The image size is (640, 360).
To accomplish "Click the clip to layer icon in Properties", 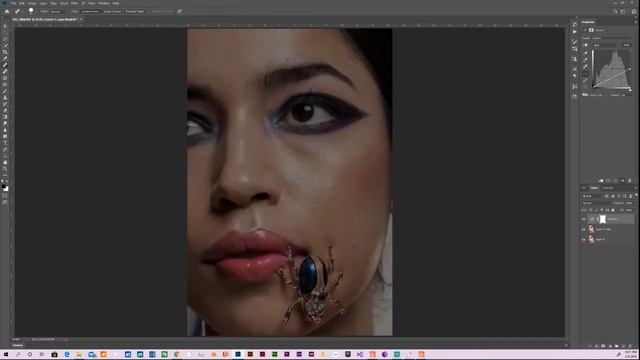I will click(601, 180).
